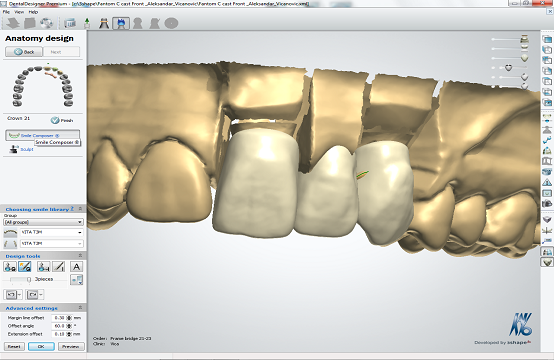Click the green up-arrow export toolbar icon
This screenshot has width=554, height=360.
tap(87, 23)
